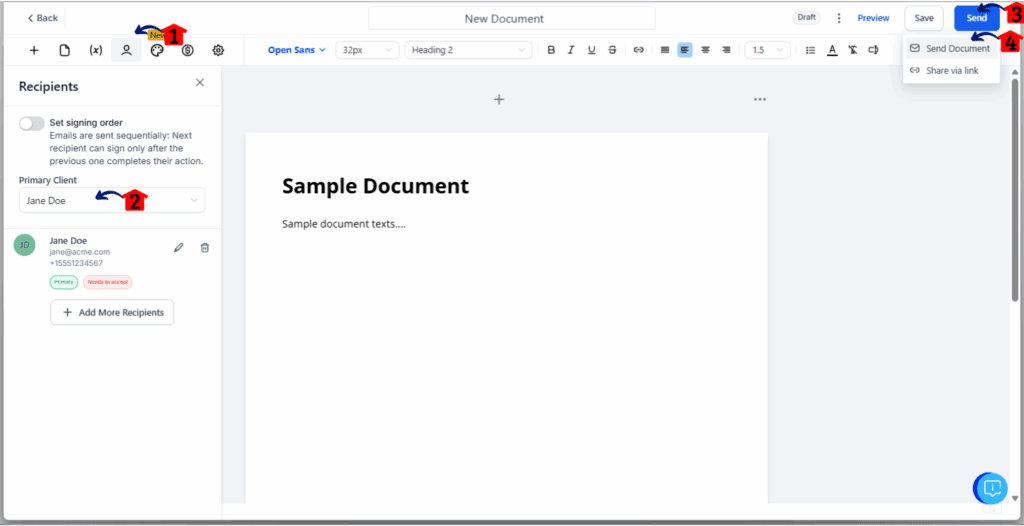Click Add More Recipients button

point(112,312)
